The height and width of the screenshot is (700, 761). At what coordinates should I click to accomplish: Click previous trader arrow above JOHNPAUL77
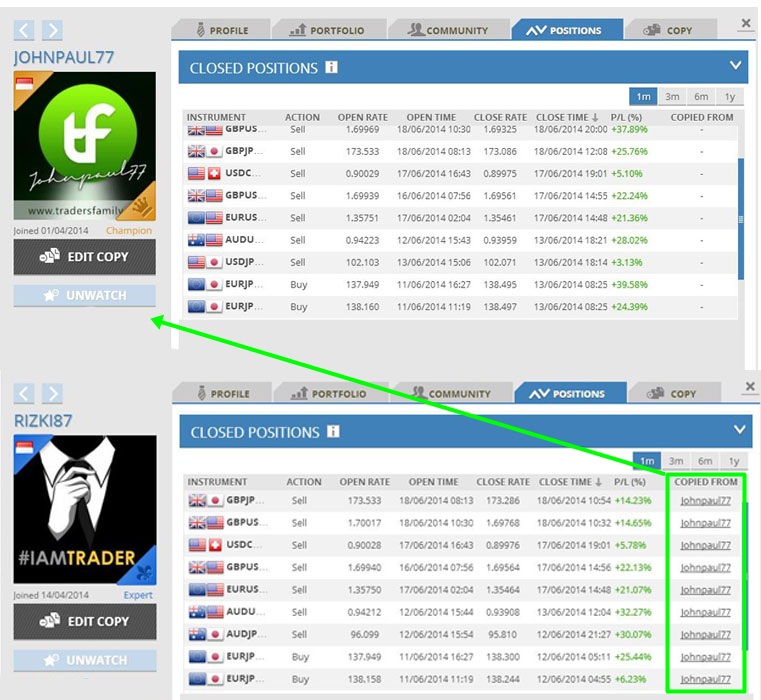click(23, 31)
